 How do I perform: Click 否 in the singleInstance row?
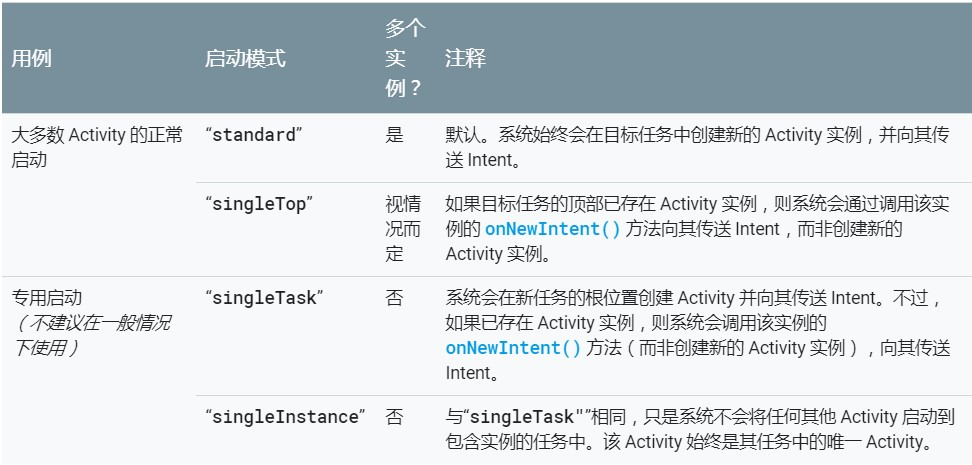coord(394,417)
